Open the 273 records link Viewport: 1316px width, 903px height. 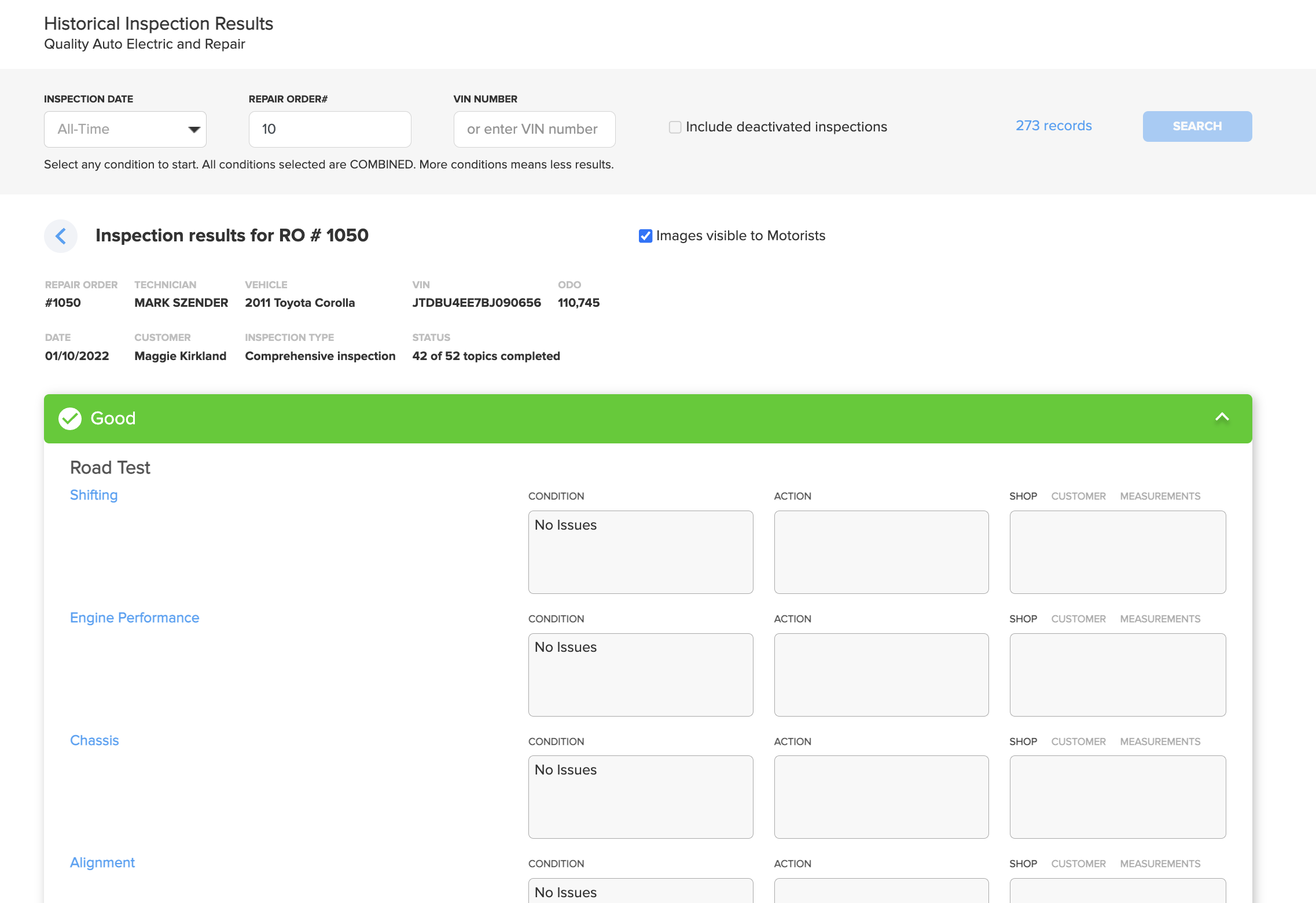tap(1053, 126)
